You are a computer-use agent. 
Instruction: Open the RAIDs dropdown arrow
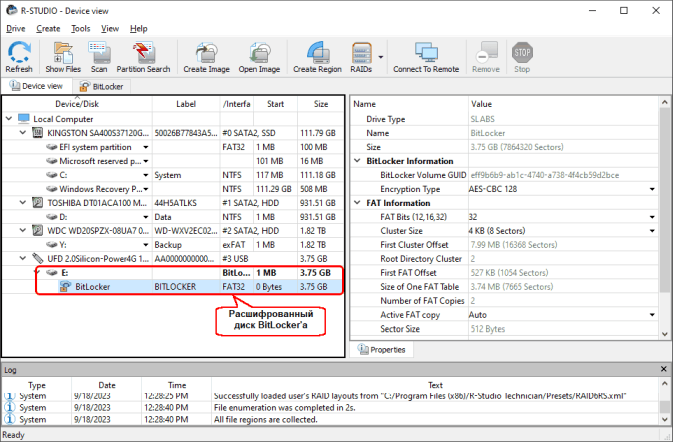pos(381,57)
